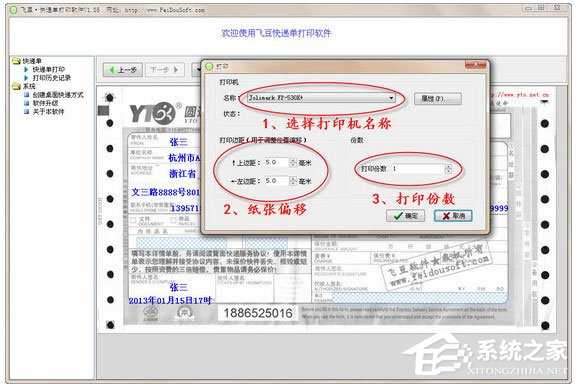Open 关于本软件 in the sidebar tree
Screen dimensions: 577x384
coord(49,111)
